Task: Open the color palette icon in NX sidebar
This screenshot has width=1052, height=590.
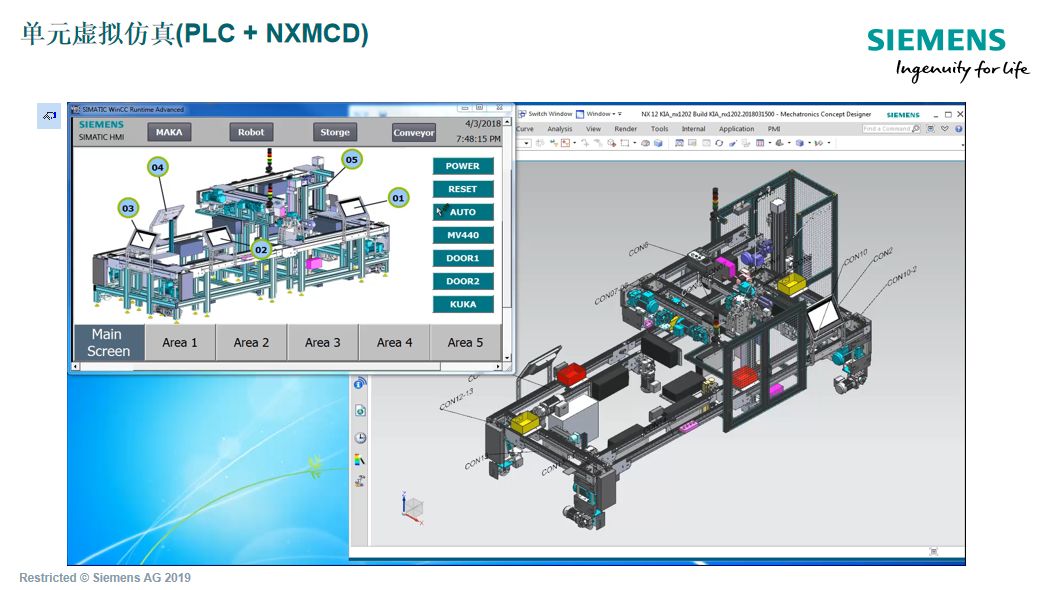Action: pos(360,460)
